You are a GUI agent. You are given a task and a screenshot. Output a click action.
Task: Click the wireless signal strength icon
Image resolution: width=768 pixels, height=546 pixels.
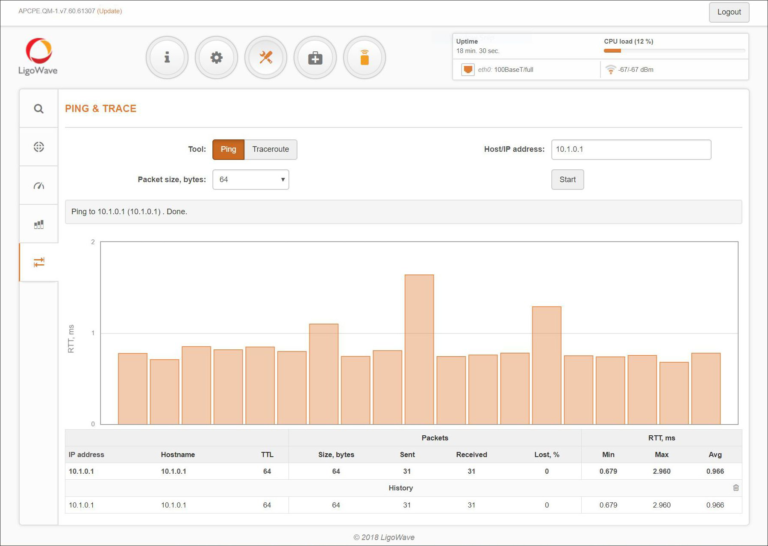pyautogui.click(x=610, y=70)
